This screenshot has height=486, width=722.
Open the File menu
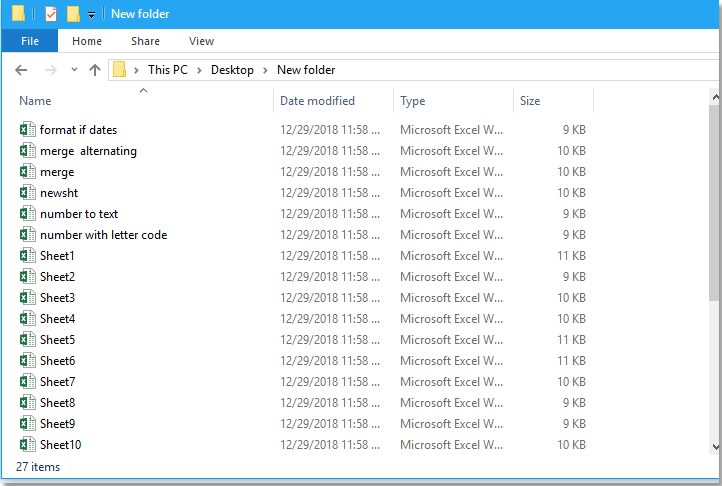(30, 41)
